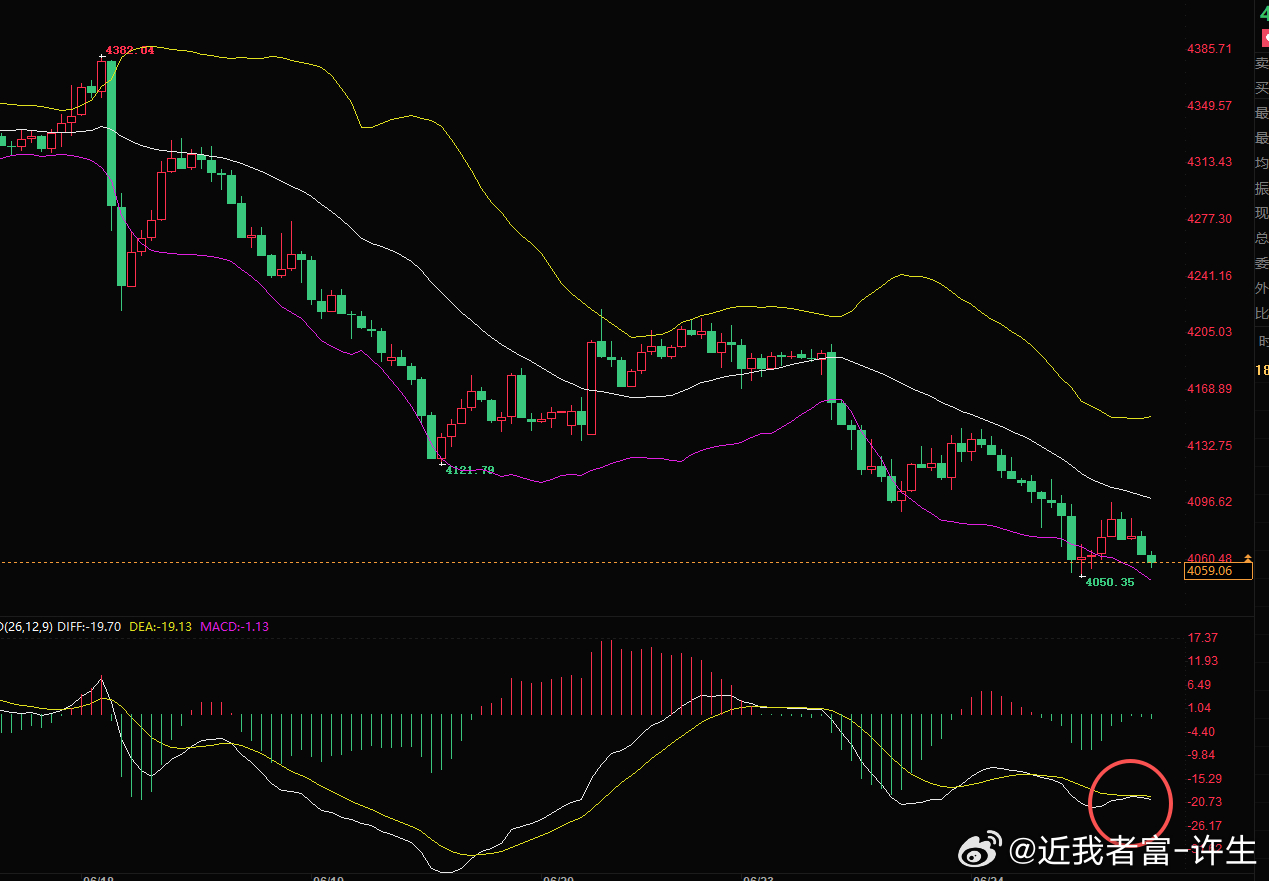
Task: Click the small orange arrow beside 4060.48
Action: point(1247,557)
